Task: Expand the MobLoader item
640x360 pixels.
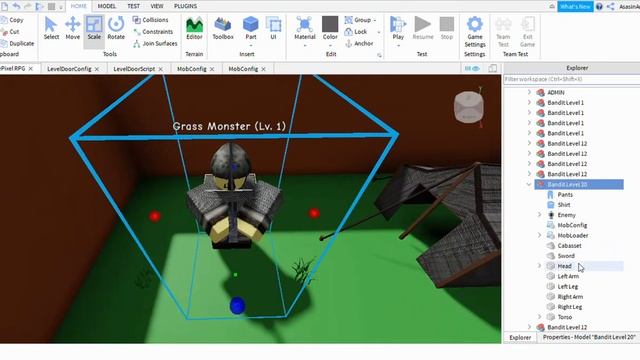Action: (540, 235)
